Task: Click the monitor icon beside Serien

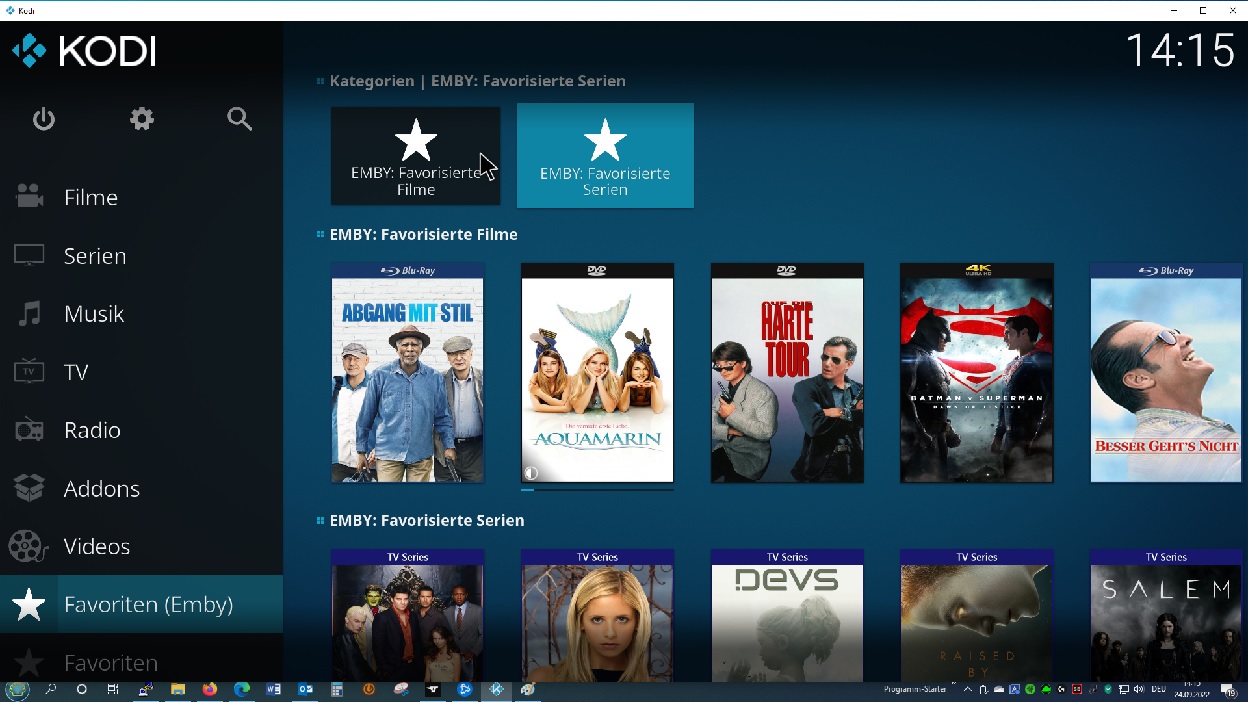Action: click(29, 255)
